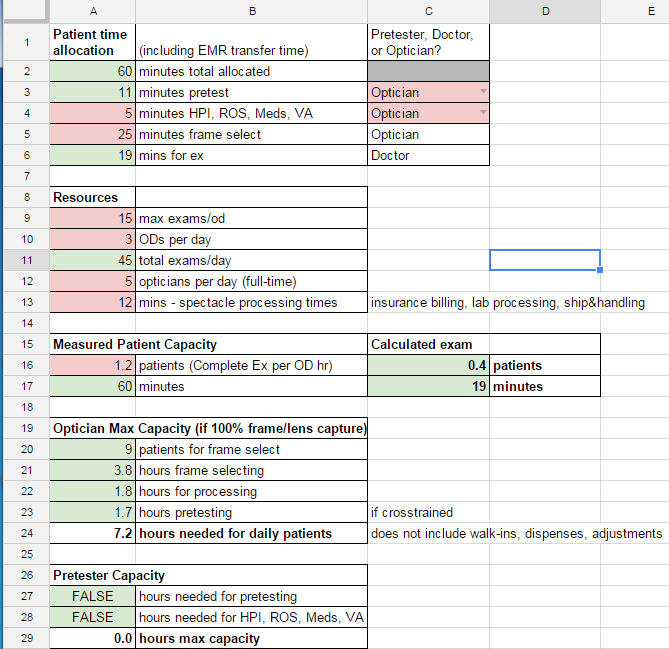Click 'minutes HPI, ROS, Meds, VA' cell

pyautogui.click(x=252, y=113)
